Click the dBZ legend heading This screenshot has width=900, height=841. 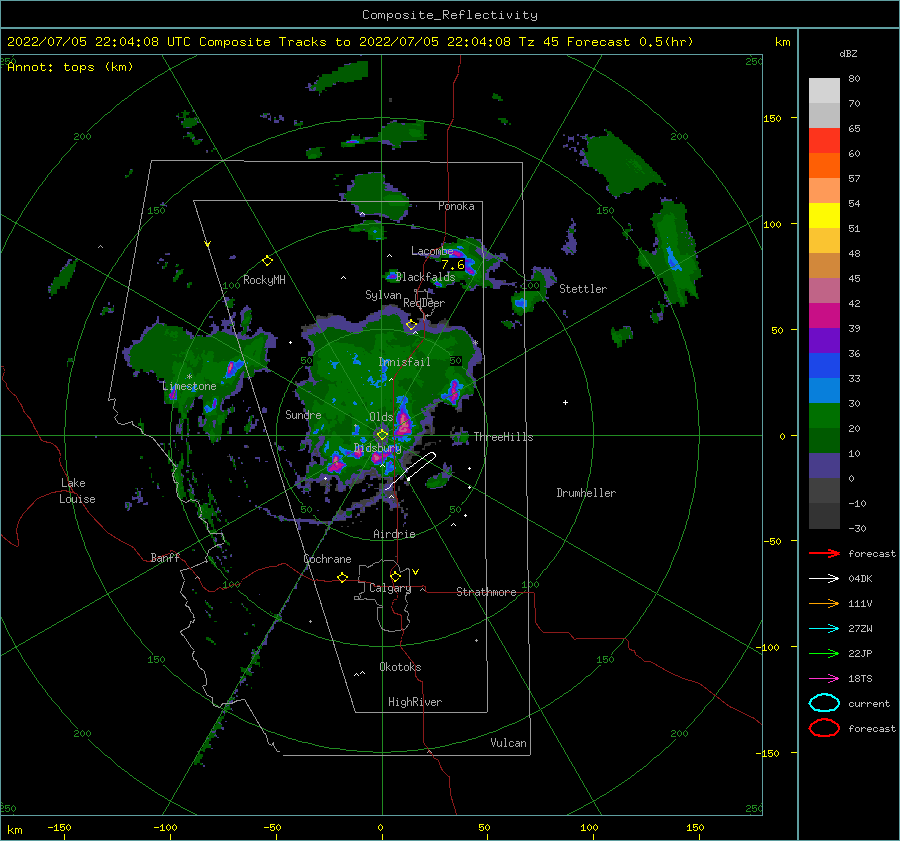click(848, 53)
